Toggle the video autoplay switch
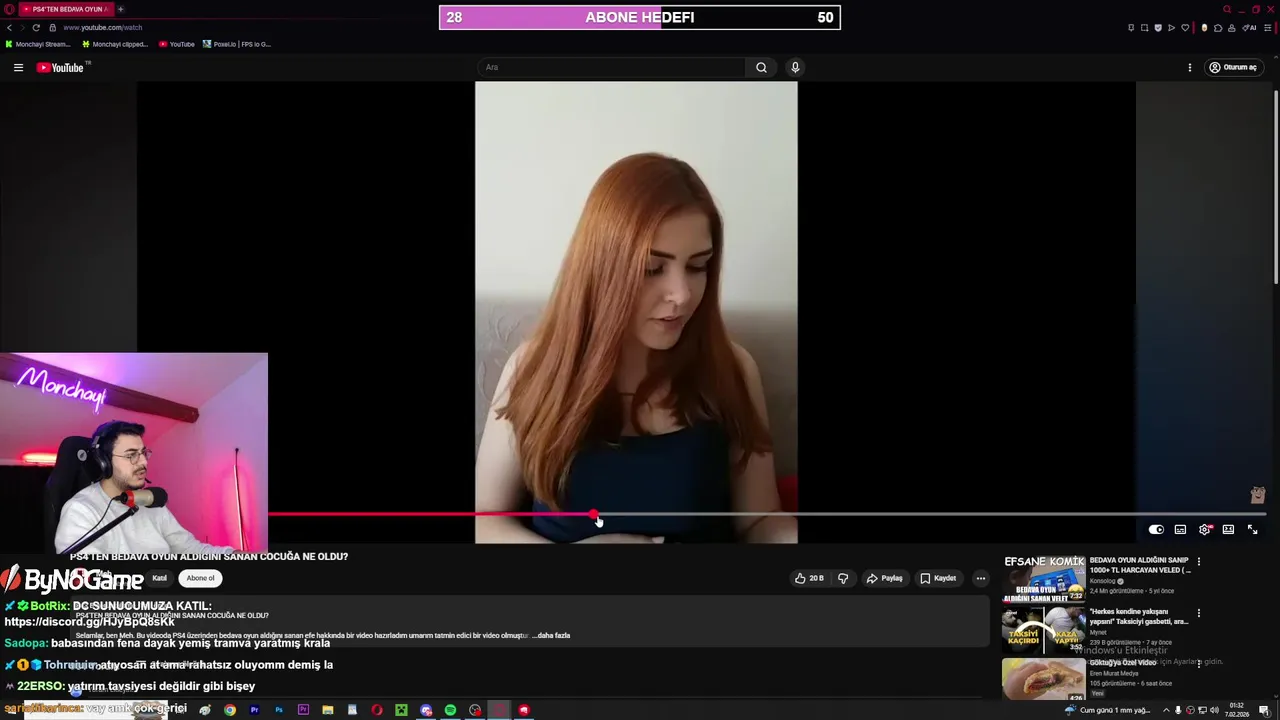The height and width of the screenshot is (720, 1280). coord(1156,530)
